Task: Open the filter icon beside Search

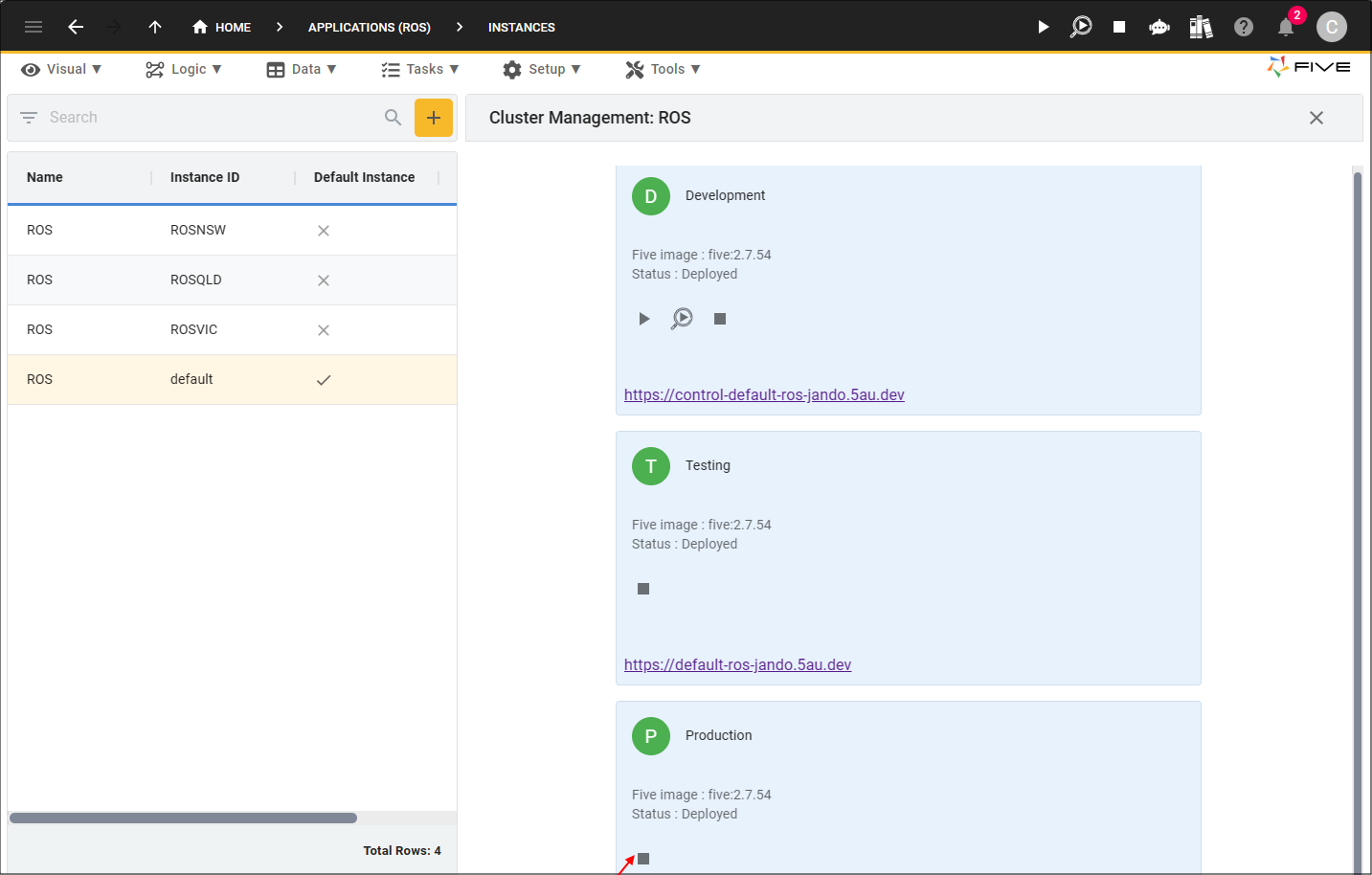Action: tap(29, 118)
